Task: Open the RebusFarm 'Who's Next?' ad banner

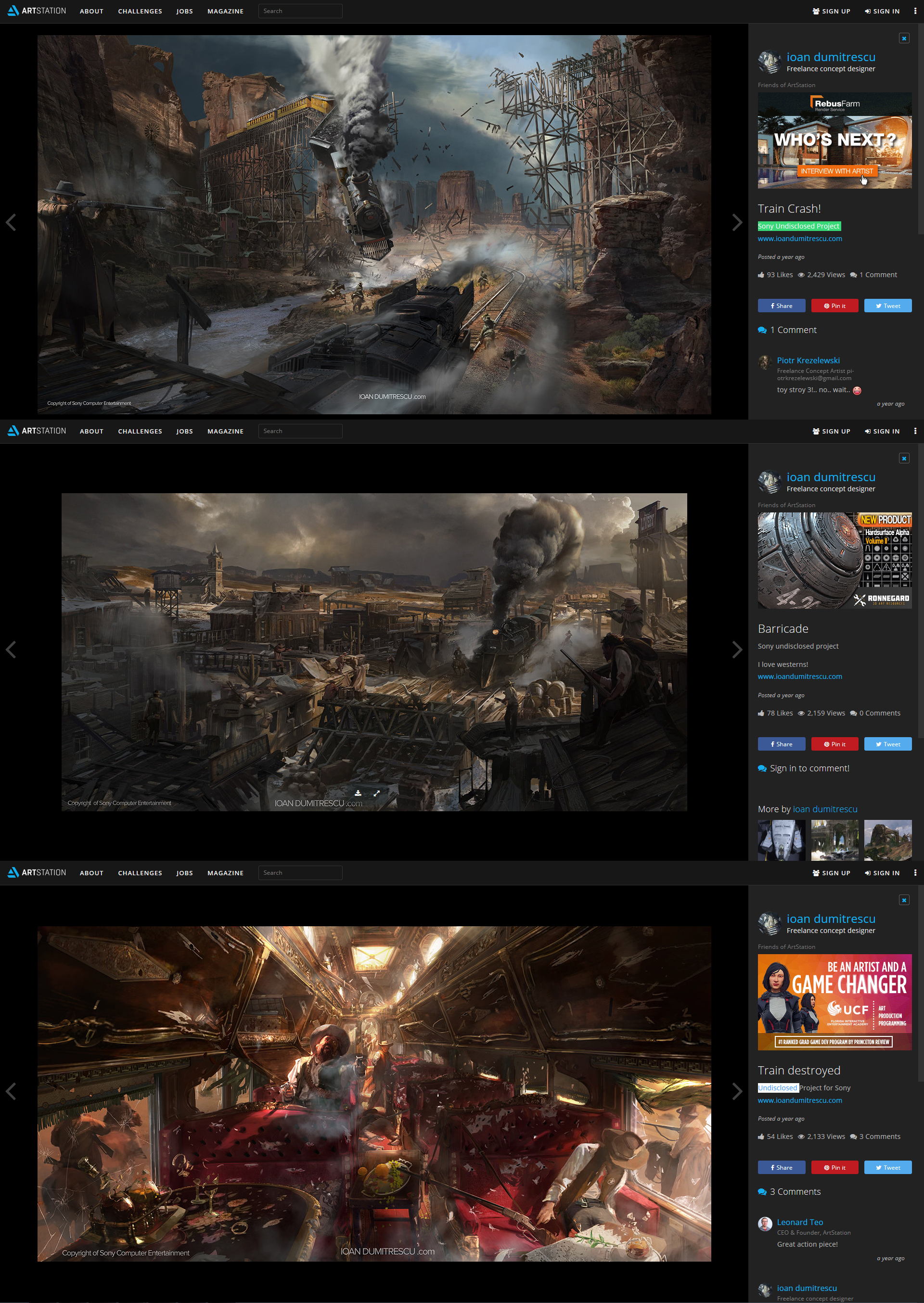Action: pyautogui.click(x=834, y=141)
